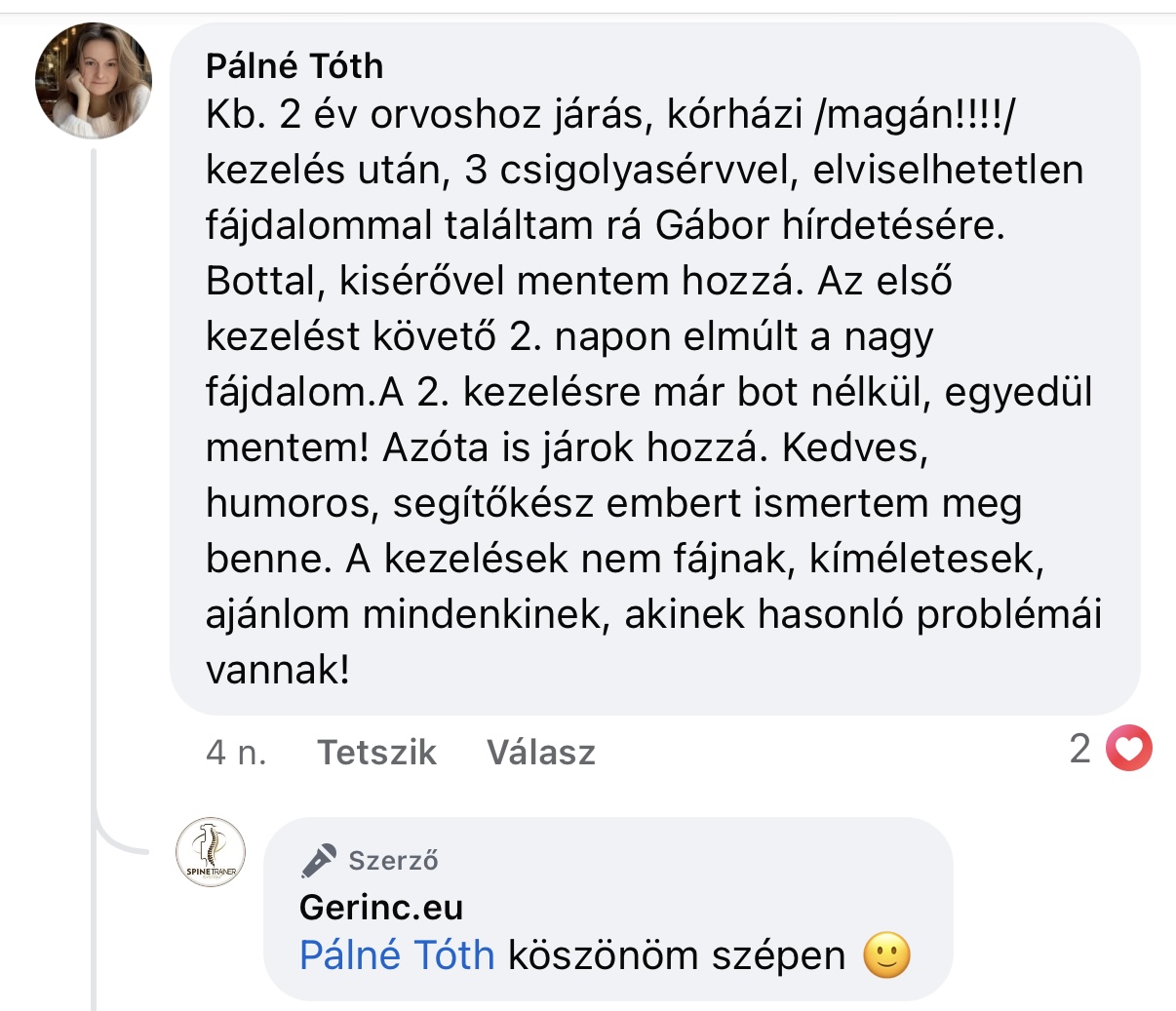The image size is (1176, 1011).
Task: Open the Spine Trainer logo avatar
Action: tap(211, 852)
